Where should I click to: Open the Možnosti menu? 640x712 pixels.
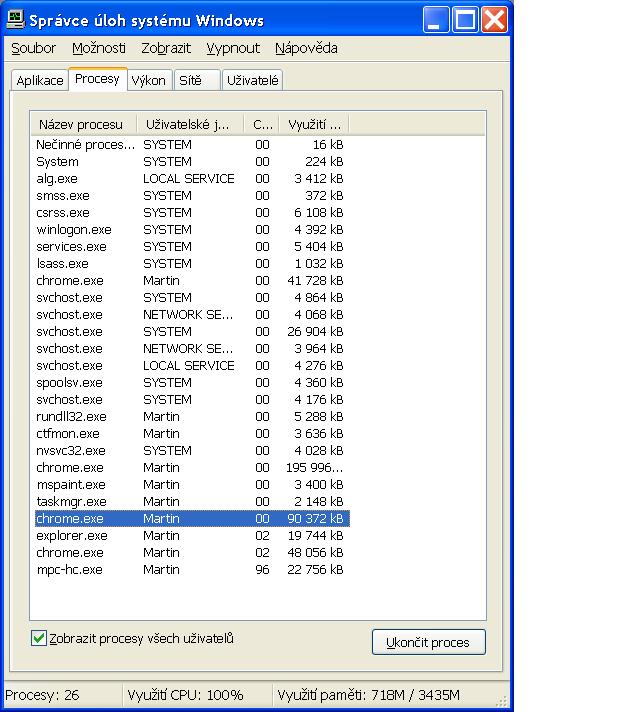(x=99, y=48)
